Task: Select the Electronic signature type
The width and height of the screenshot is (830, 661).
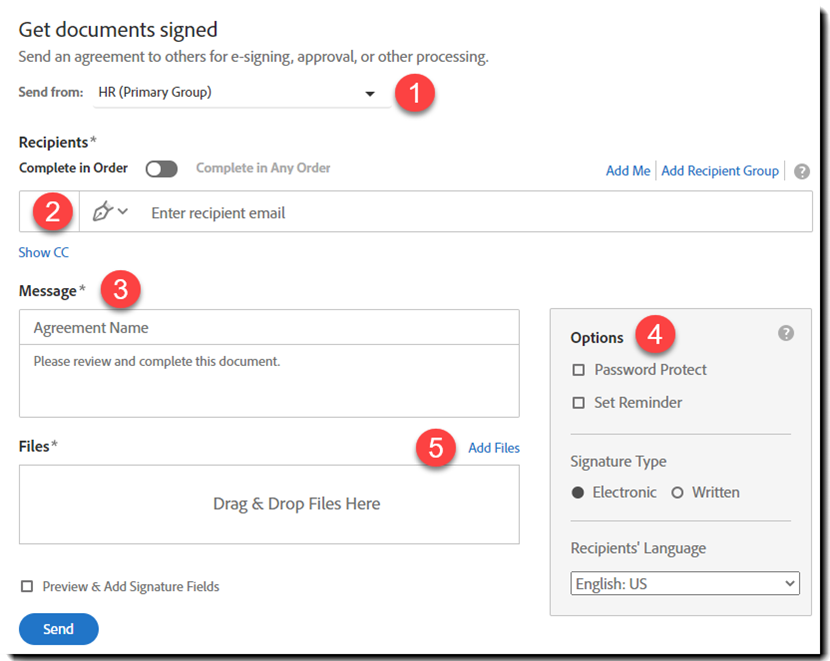Action: tap(578, 493)
